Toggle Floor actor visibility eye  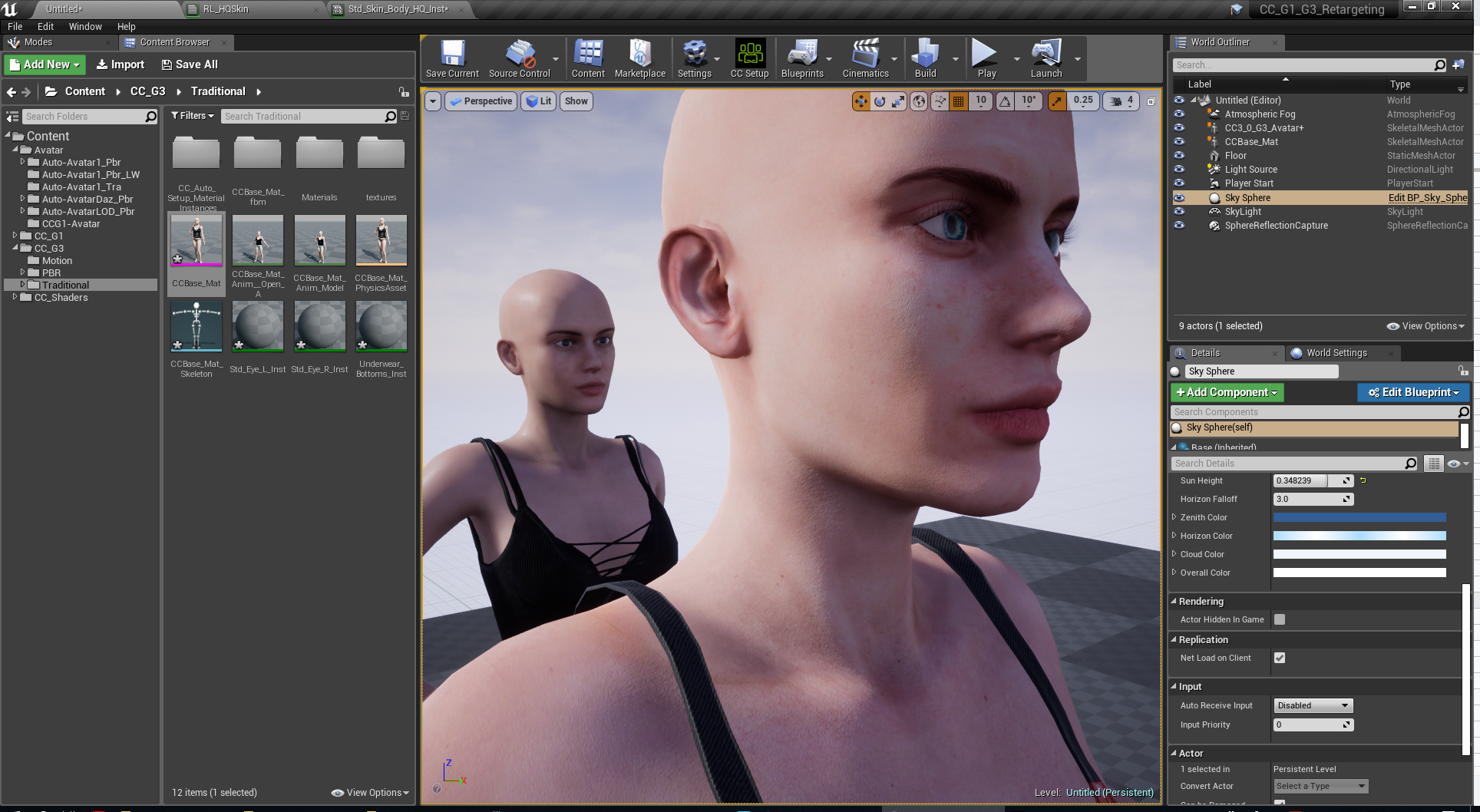1179,156
